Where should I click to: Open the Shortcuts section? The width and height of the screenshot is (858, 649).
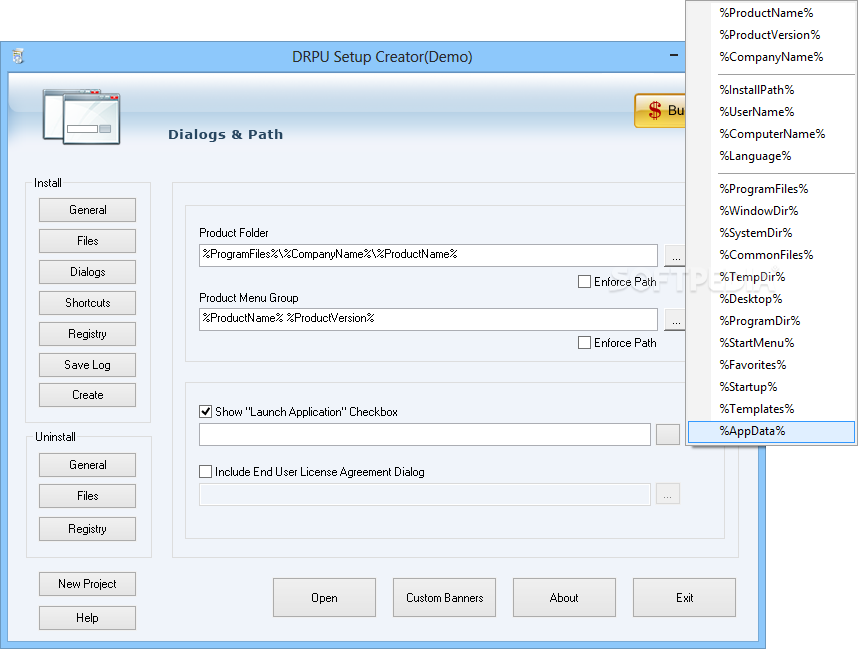[88, 303]
